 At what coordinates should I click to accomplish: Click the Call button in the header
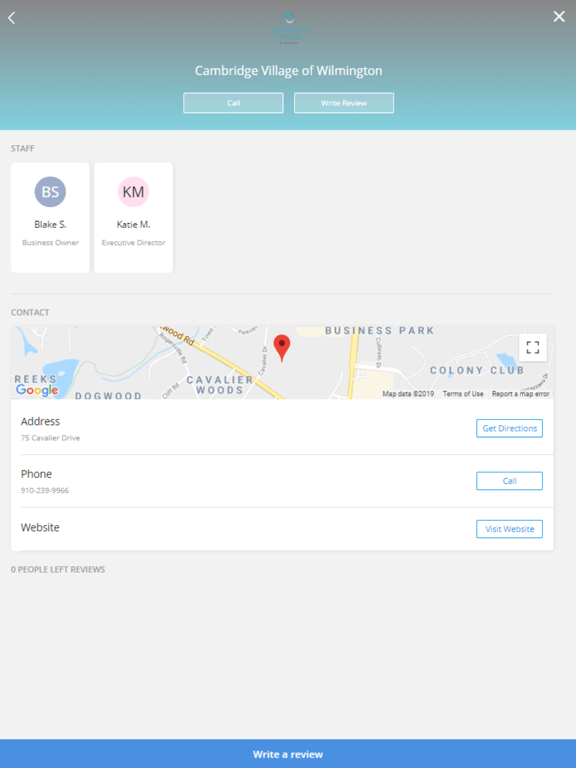(x=233, y=103)
